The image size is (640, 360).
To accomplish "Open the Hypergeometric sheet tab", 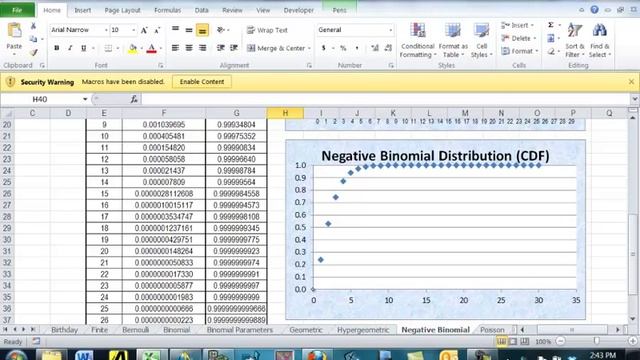I will [x=363, y=330].
